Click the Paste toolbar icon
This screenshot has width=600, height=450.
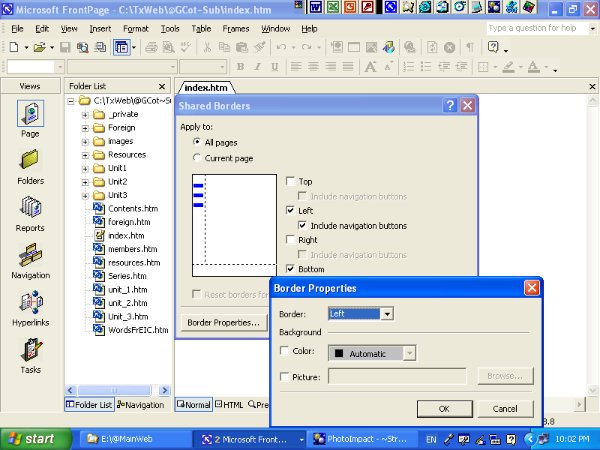coord(242,47)
